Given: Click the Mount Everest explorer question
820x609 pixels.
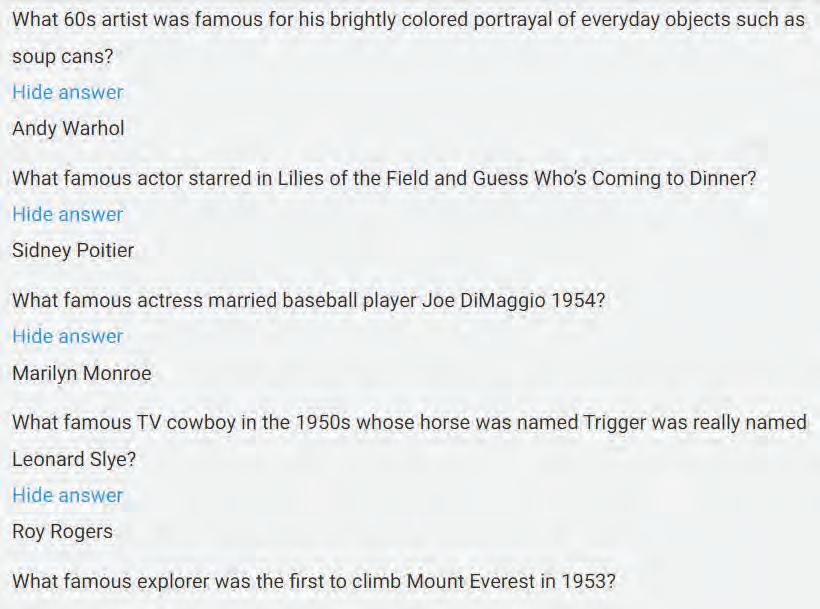Looking at the screenshot, I should 314,581.
